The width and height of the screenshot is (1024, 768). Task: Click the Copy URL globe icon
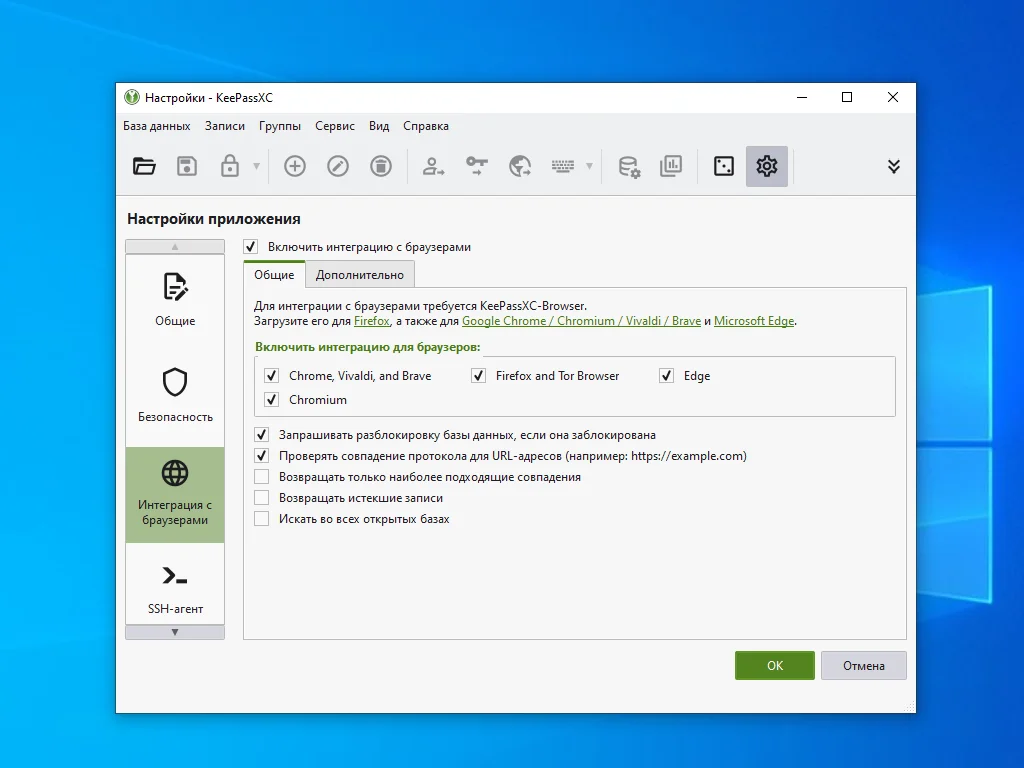[520, 167]
